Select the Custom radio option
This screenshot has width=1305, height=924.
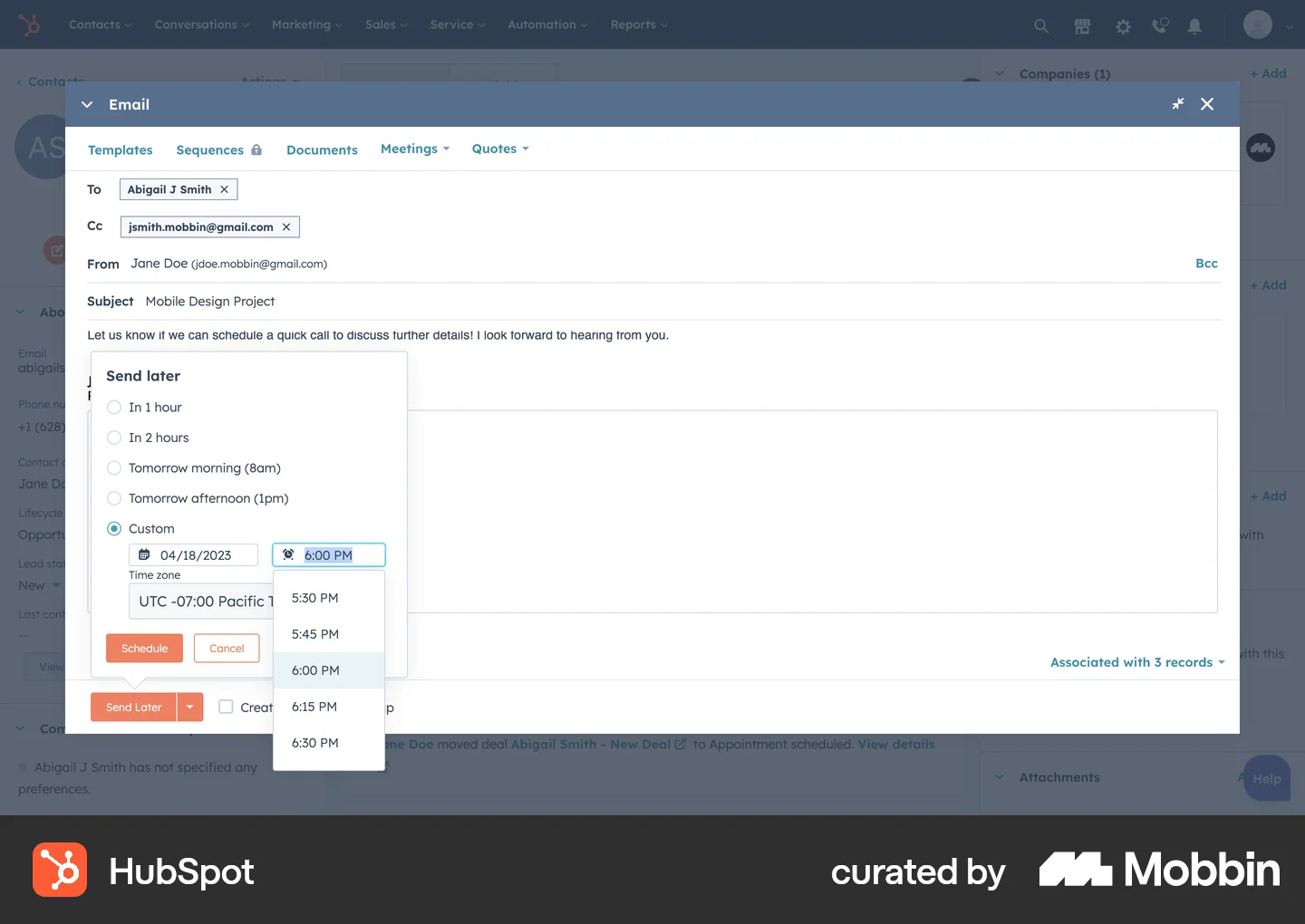point(114,528)
